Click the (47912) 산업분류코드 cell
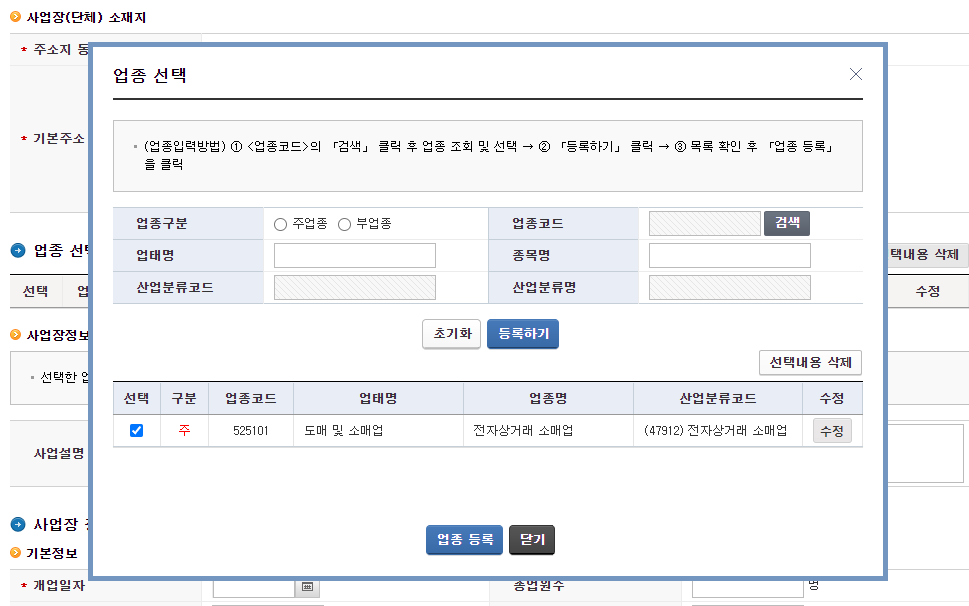The image size is (969, 606). (x=716, y=431)
